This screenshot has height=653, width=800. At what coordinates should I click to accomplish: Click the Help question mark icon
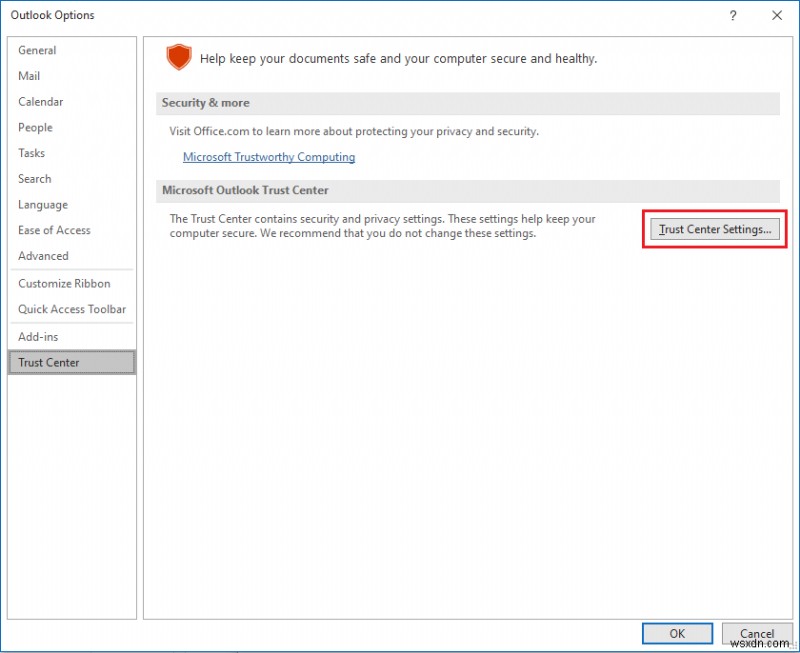[733, 15]
